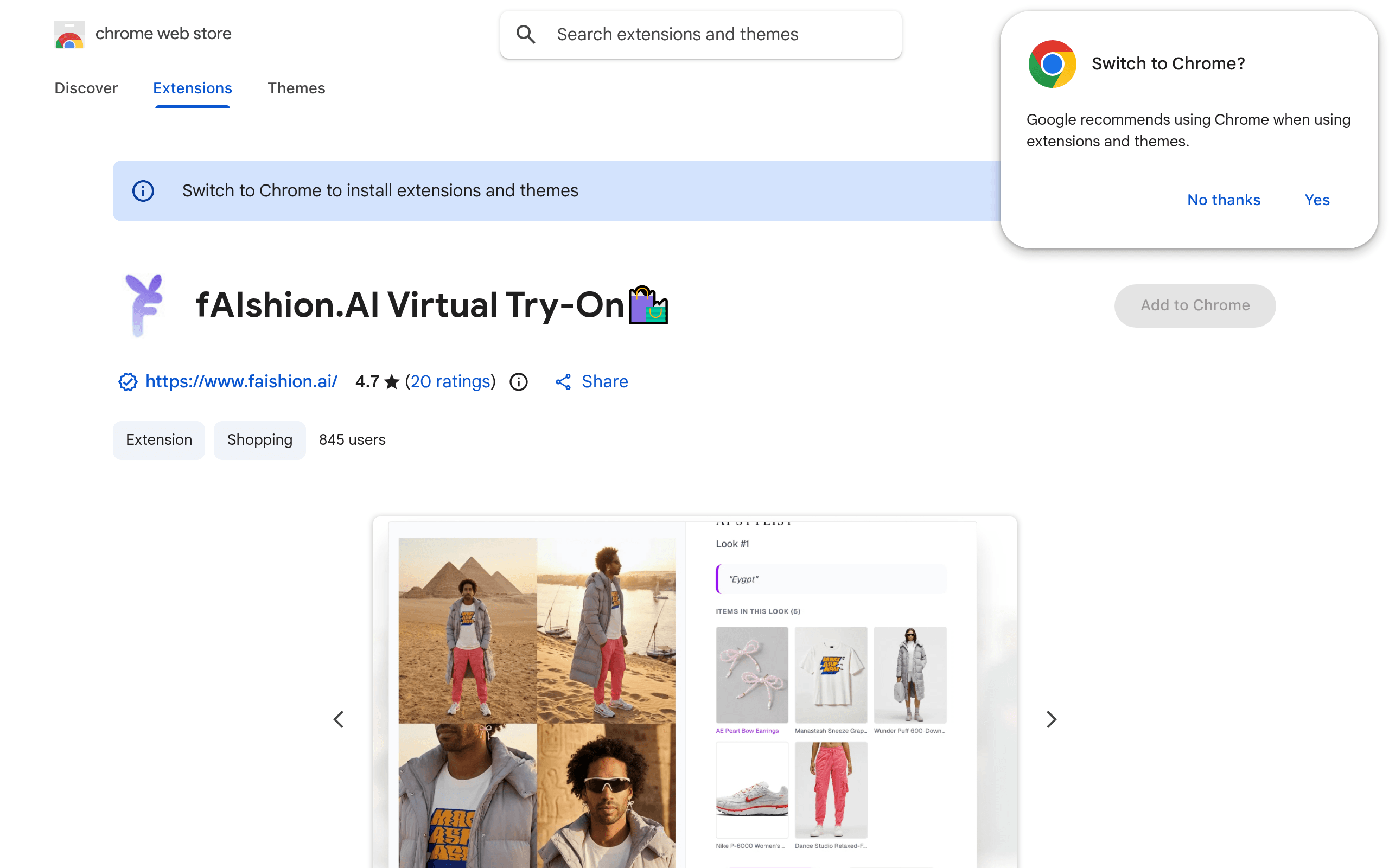This screenshot has width=1389, height=868.
Task: Dismiss popup with No thanks
Action: 1224,200
